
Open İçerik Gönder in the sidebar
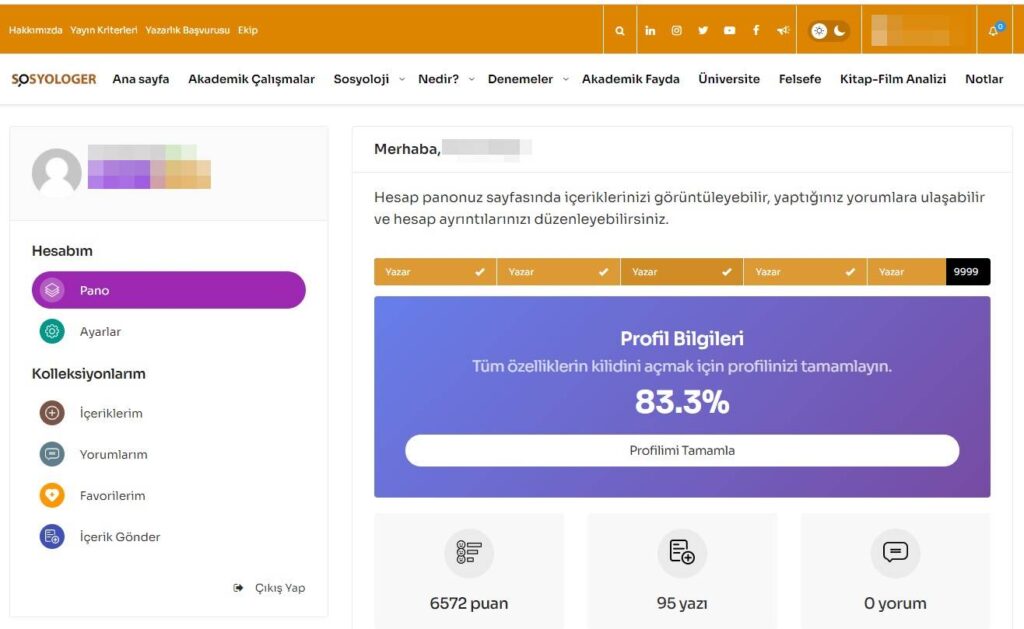click(120, 536)
